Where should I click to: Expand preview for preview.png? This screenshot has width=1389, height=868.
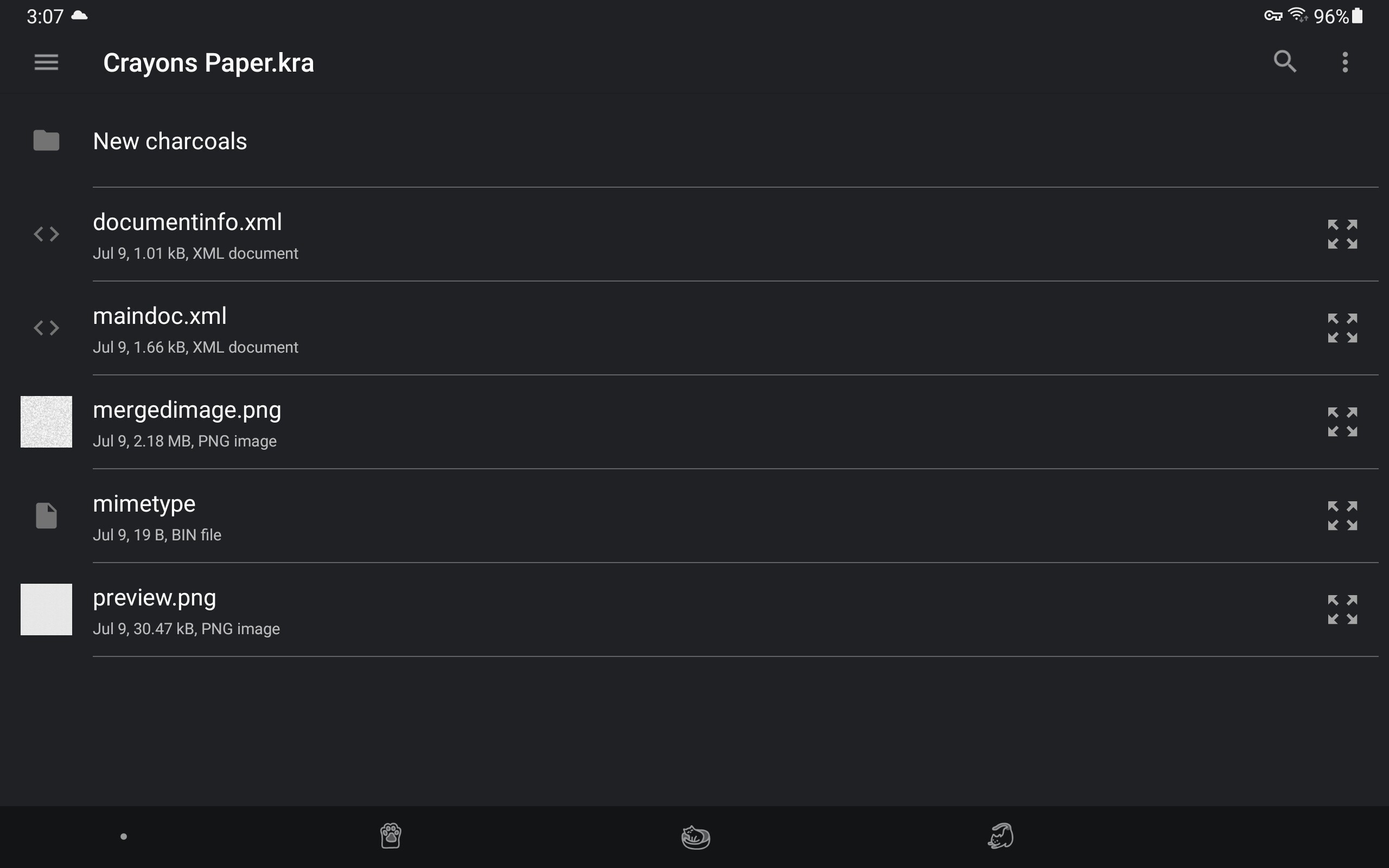[1342, 610]
